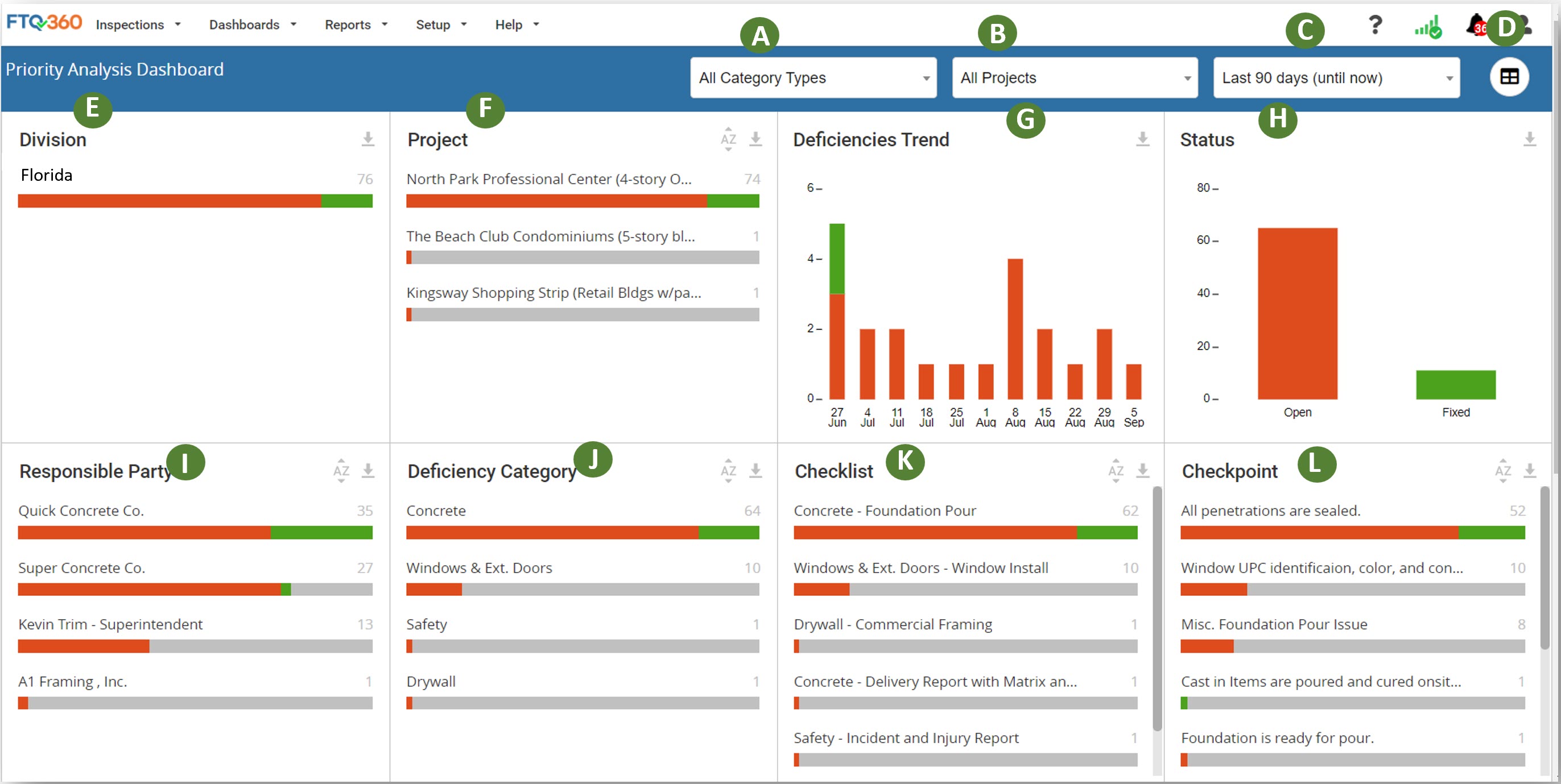
Task: Click the help question mark icon
Action: pyautogui.click(x=1375, y=26)
